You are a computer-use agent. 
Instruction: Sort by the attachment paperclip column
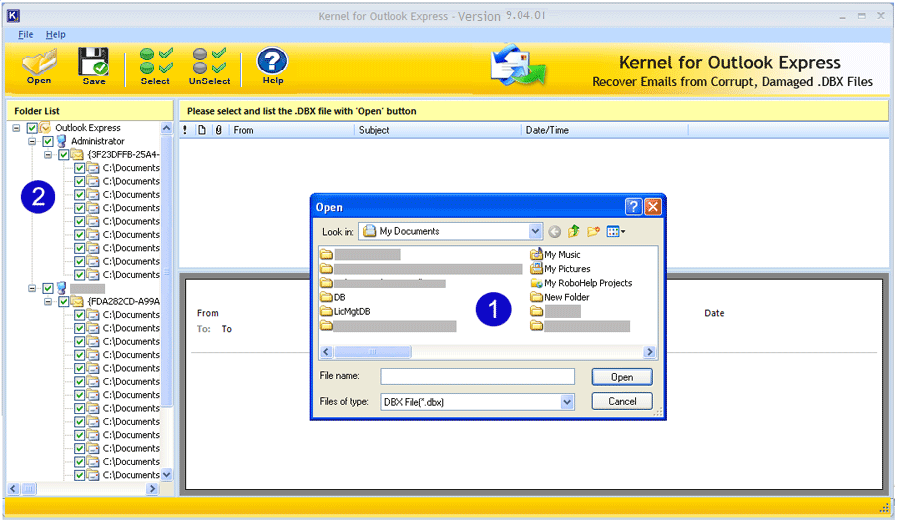coord(218,130)
